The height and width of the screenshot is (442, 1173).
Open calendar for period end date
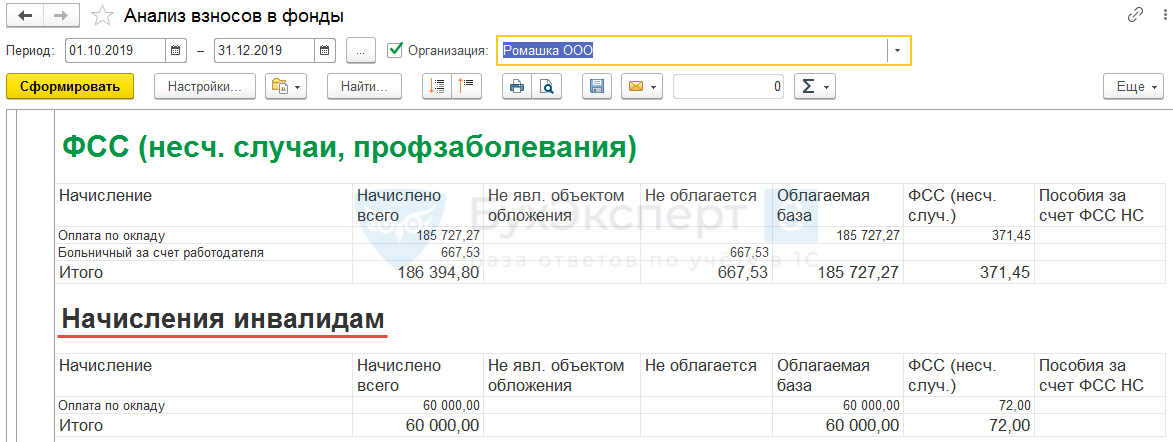coord(324,50)
